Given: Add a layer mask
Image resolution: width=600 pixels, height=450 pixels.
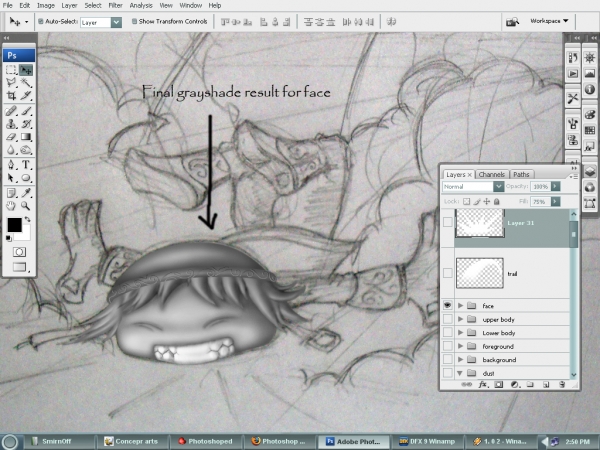Looking at the screenshot, I should [498, 385].
